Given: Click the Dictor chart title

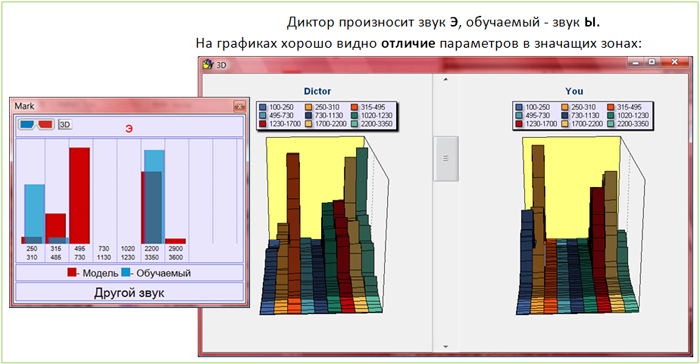Looking at the screenshot, I should [x=317, y=91].
